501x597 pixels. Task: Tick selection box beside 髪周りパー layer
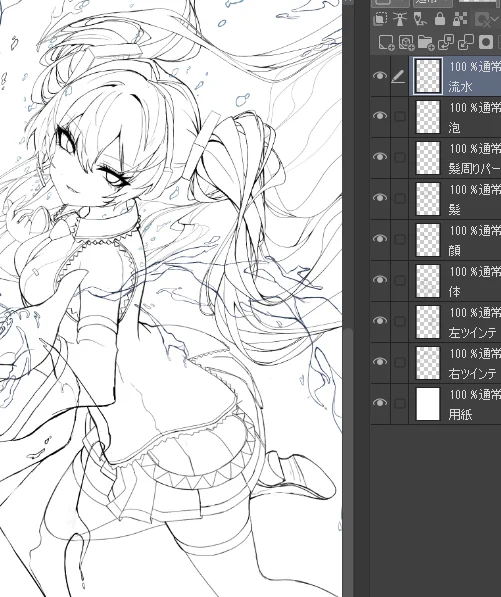(399, 157)
